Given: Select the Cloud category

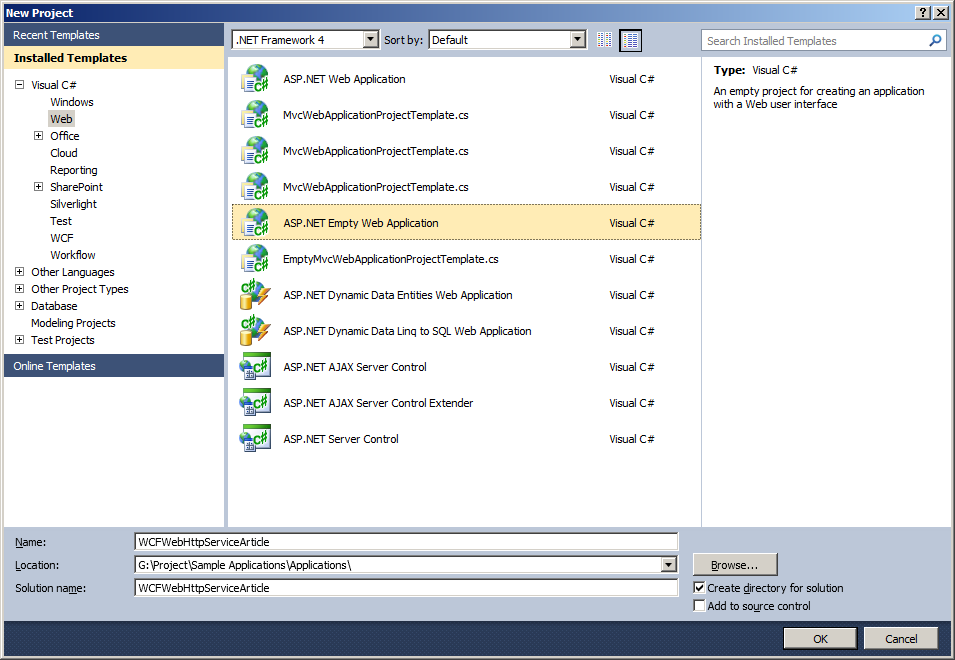Looking at the screenshot, I should [64, 153].
